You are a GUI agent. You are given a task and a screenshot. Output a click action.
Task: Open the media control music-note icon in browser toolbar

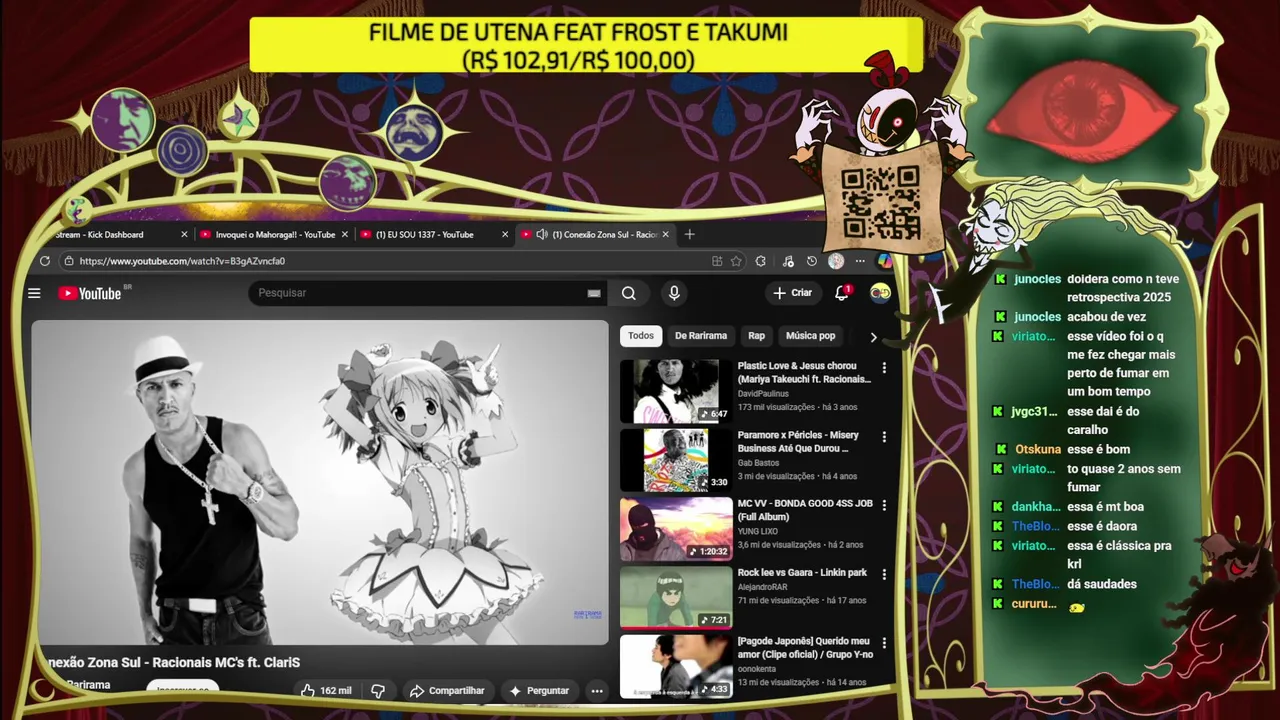pos(788,261)
